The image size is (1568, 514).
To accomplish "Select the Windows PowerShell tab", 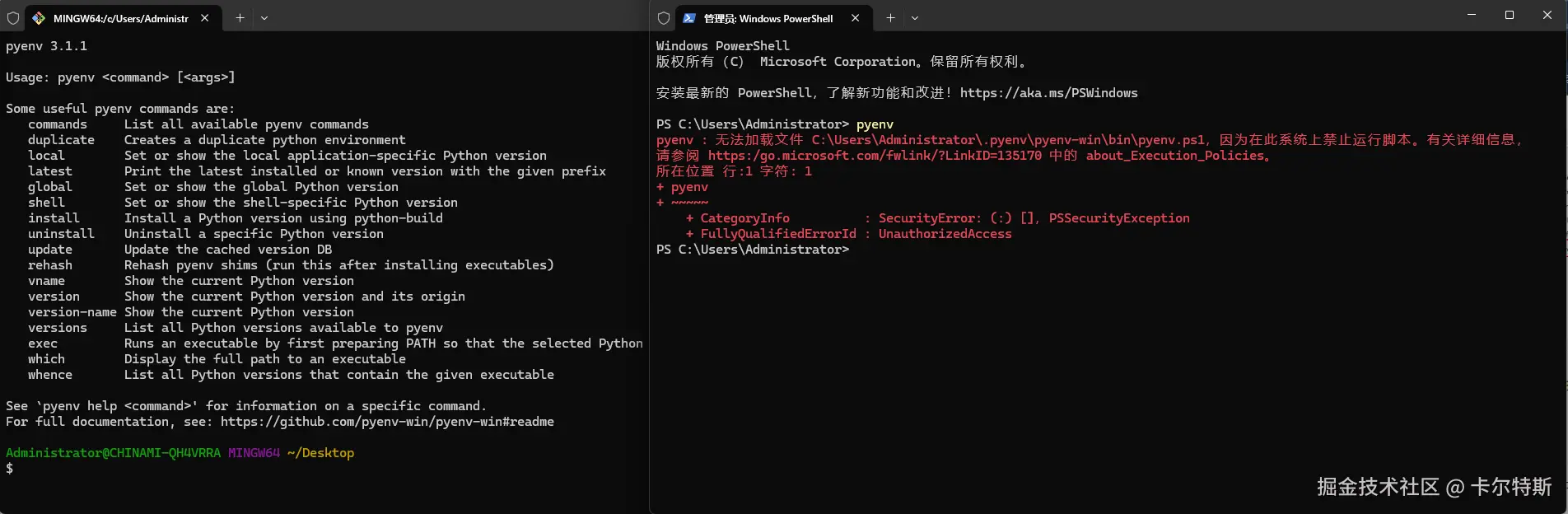I will [x=768, y=18].
